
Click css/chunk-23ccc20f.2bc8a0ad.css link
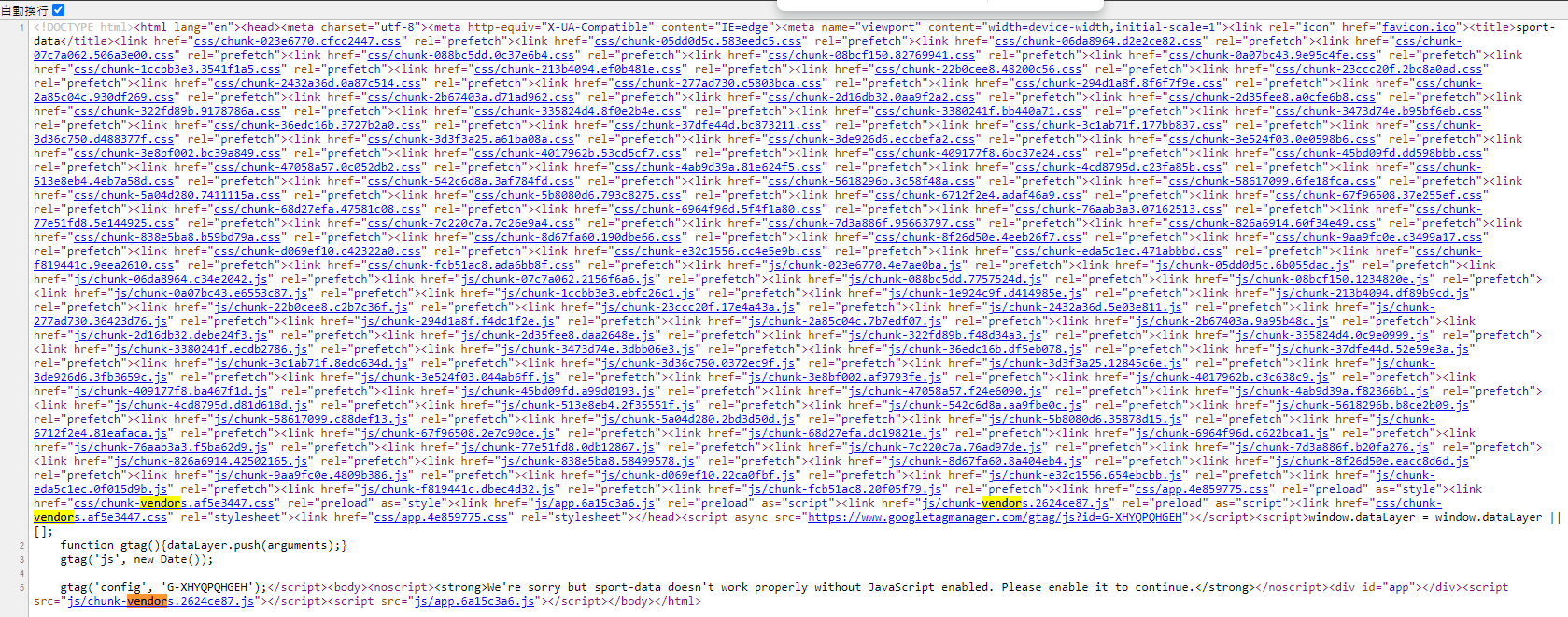1379,69
